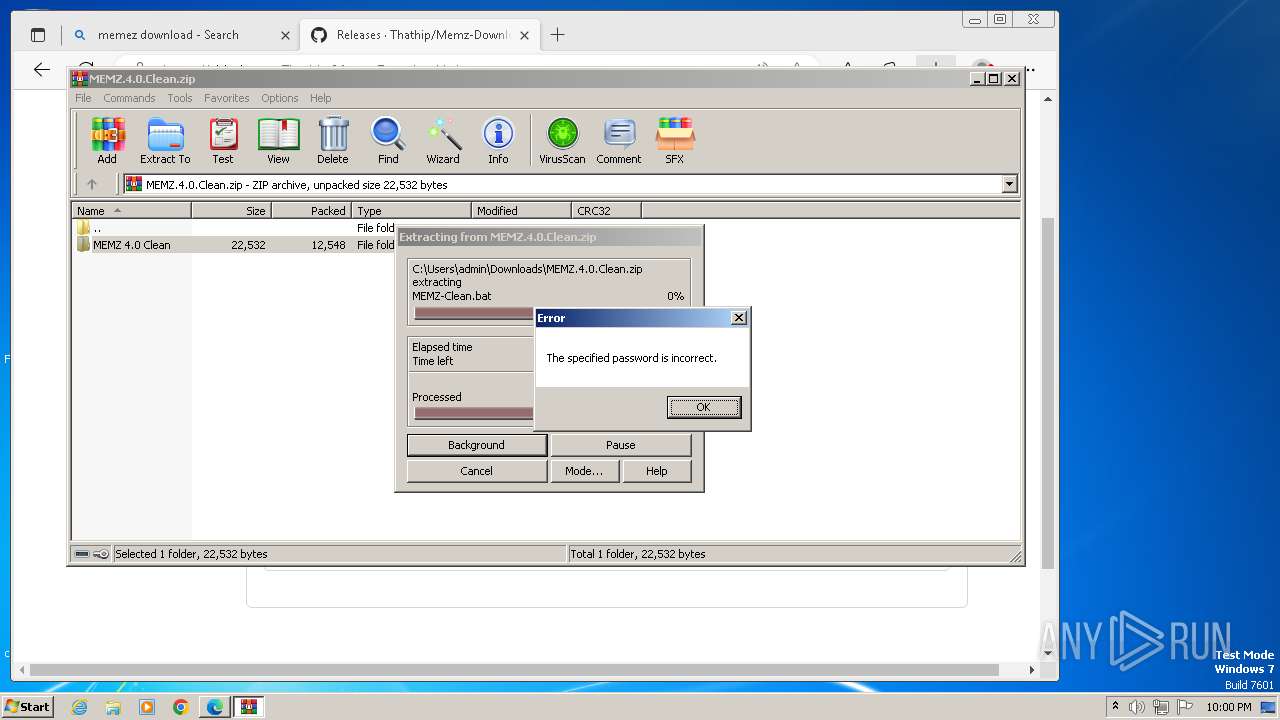This screenshot has width=1280, height=720.
Task: Click the drive icon in the status bar
Action: (x=82, y=554)
